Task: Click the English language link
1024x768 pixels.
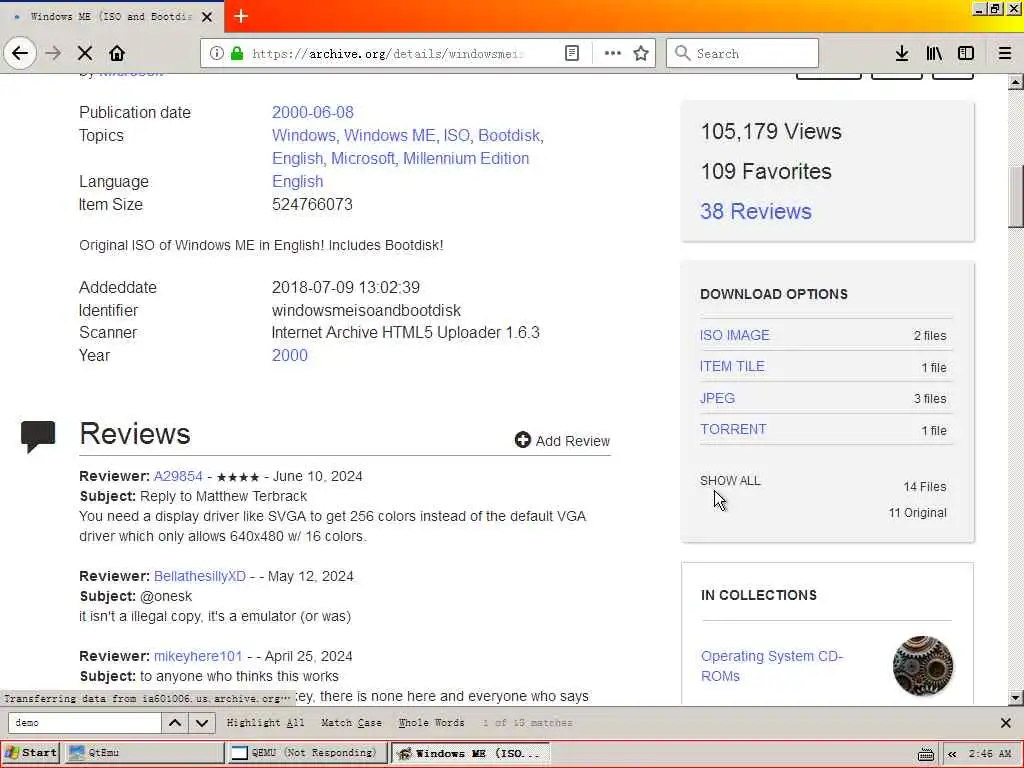Action: click(298, 182)
